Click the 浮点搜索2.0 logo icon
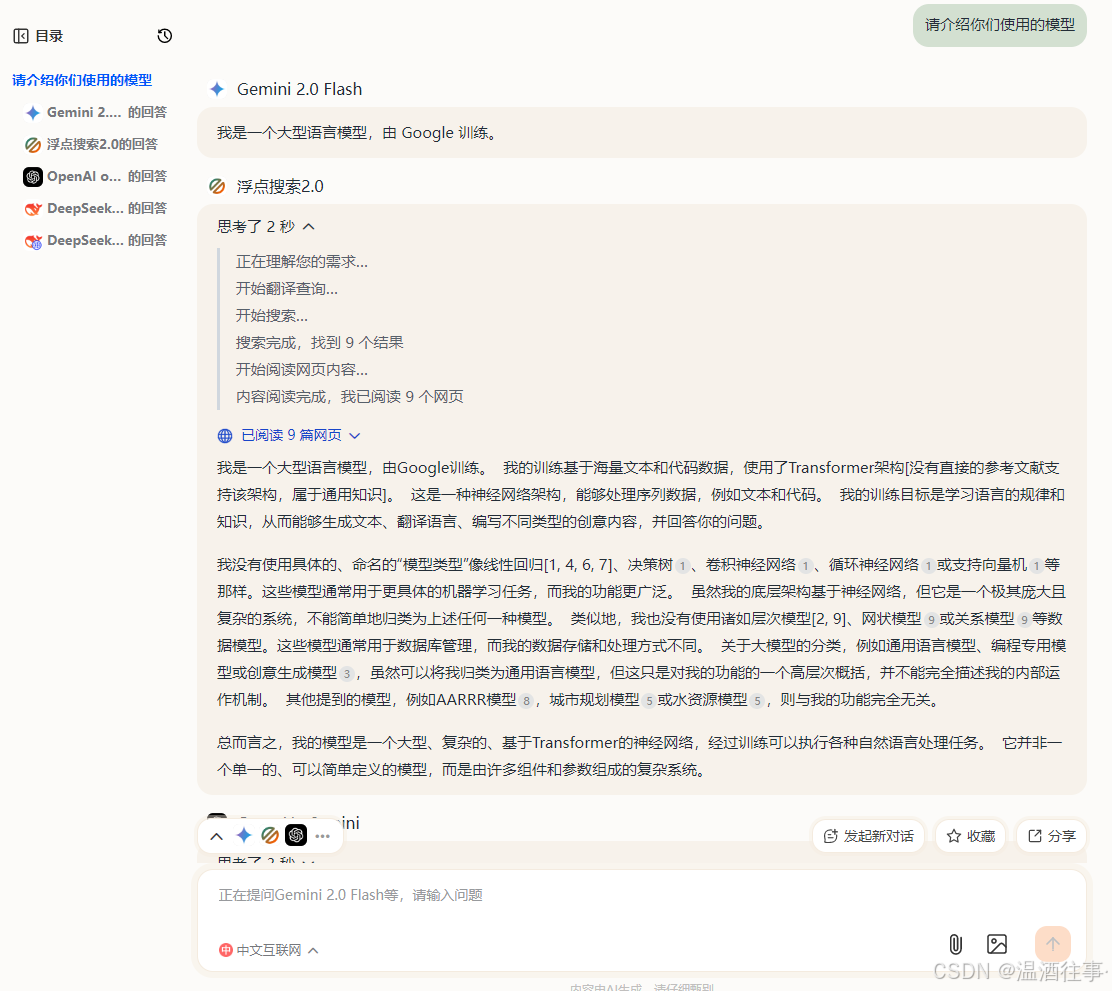The image size is (1112, 991). pos(217,187)
